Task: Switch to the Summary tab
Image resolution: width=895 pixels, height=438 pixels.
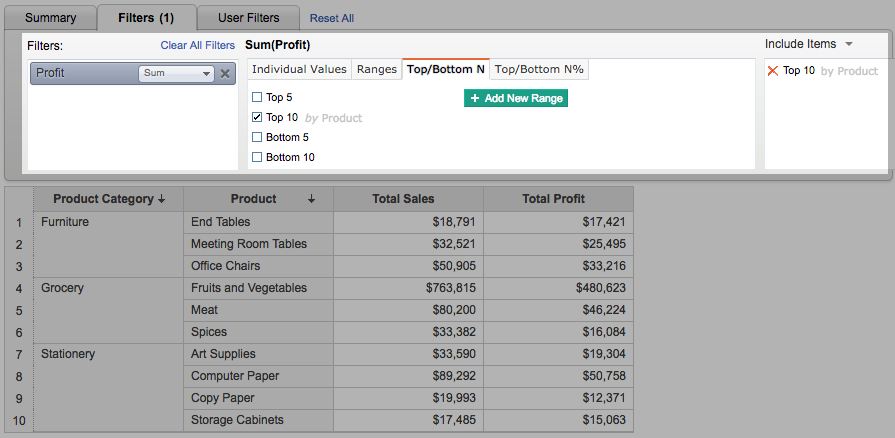Action: pos(50,18)
